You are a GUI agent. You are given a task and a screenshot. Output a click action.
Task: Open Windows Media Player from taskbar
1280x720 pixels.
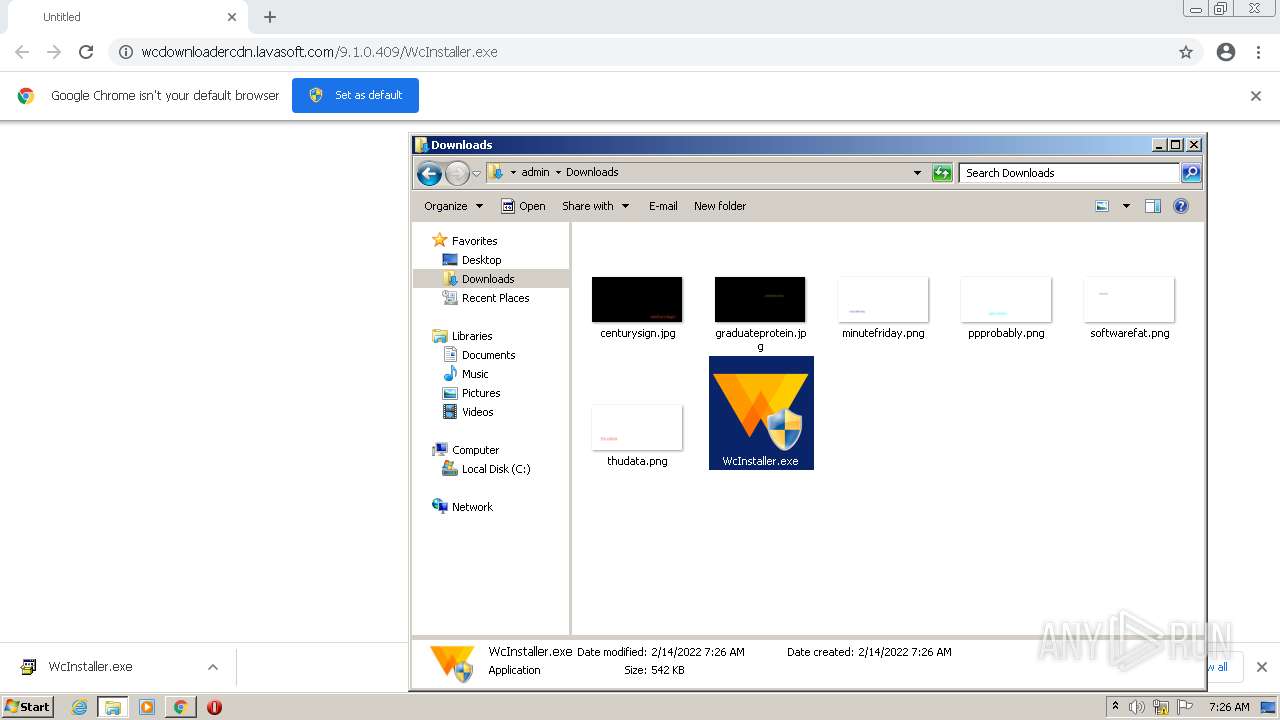[x=147, y=707]
